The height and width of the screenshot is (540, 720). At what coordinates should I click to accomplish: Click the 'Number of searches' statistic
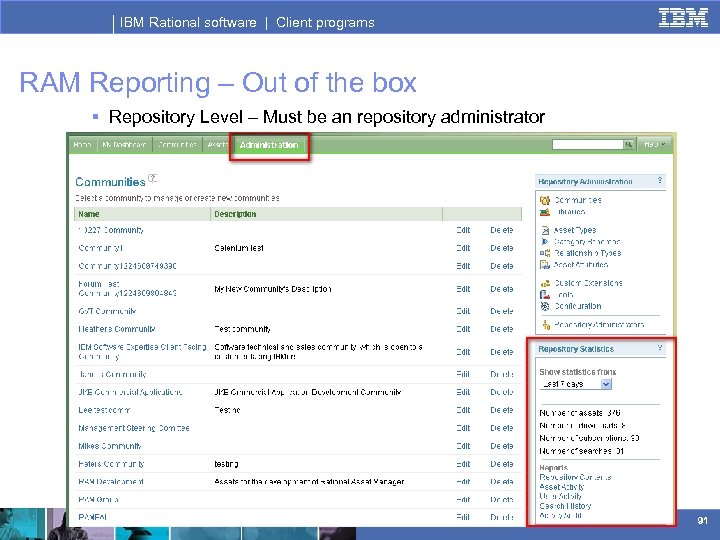581,451
